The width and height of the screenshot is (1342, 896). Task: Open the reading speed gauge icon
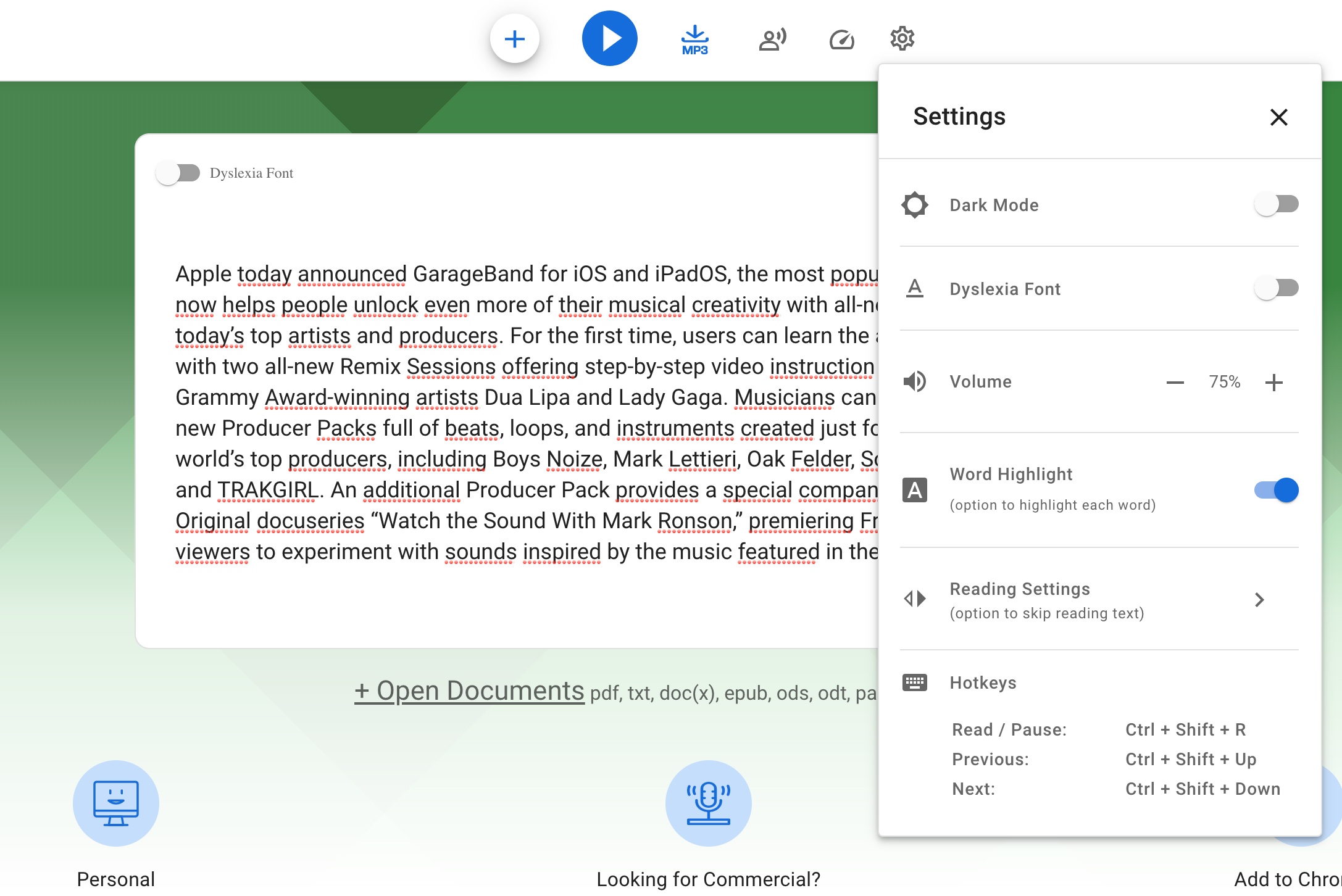(841, 40)
